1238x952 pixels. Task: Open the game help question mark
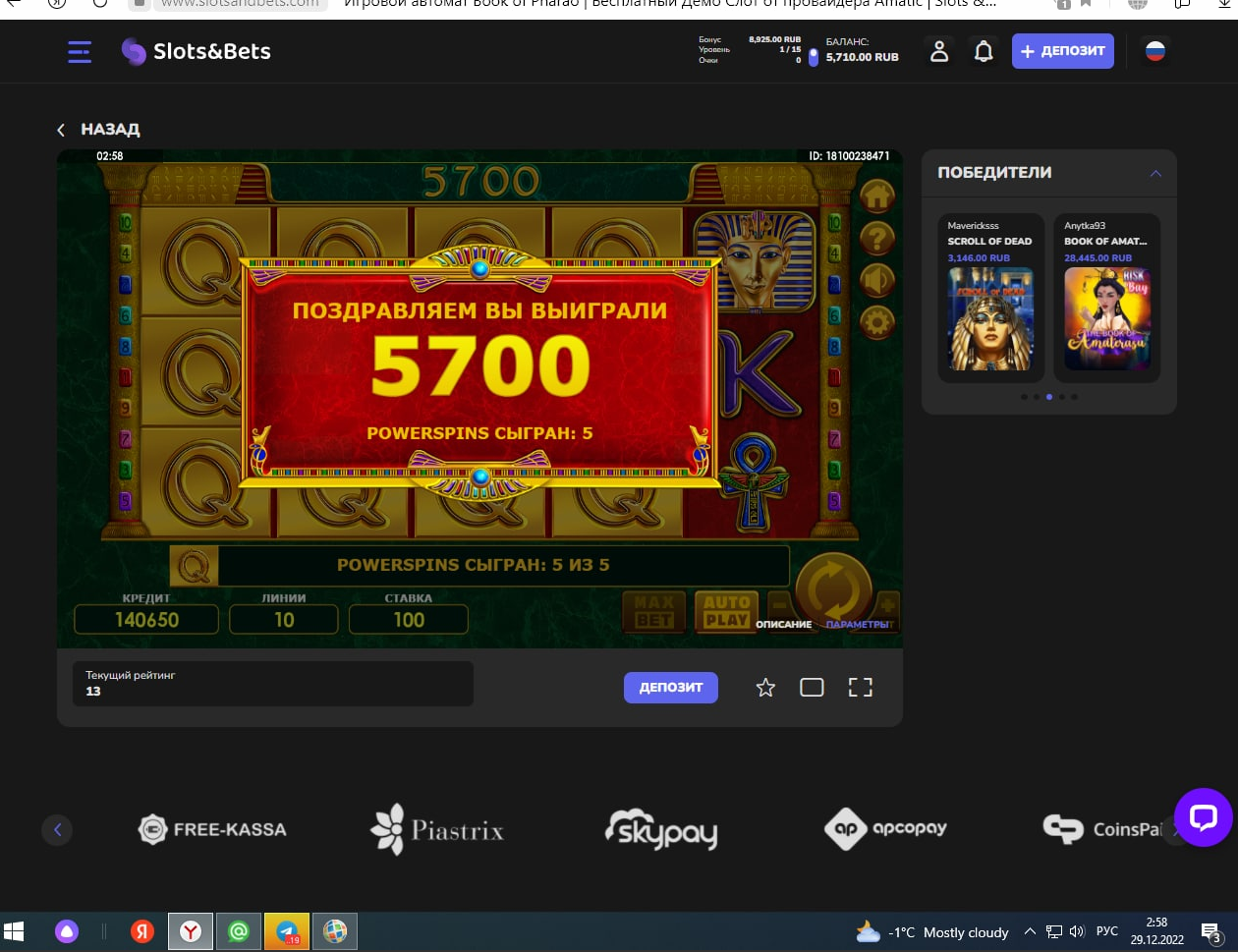pyautogui.click(x=876, y=239)
